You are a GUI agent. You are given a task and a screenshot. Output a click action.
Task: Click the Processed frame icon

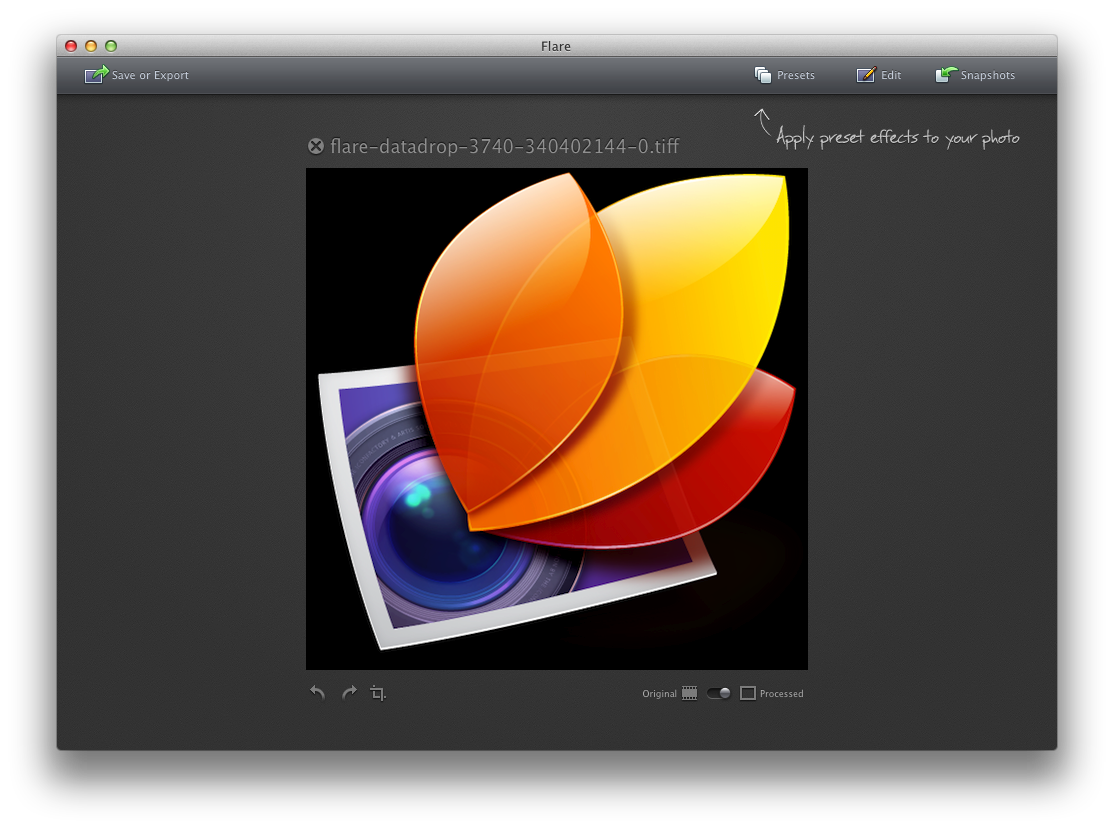pyautogui.click(x=747, y=693)
